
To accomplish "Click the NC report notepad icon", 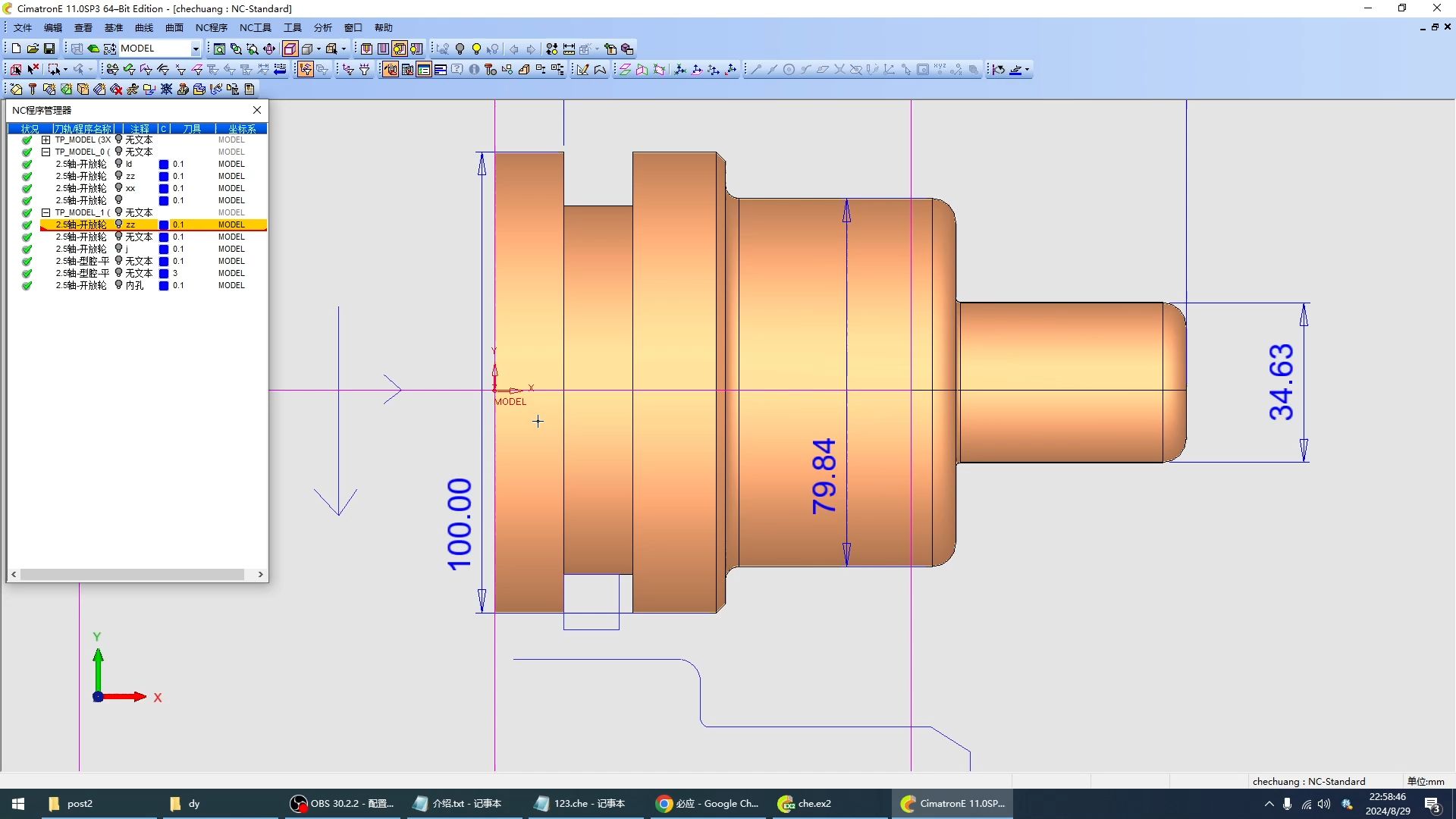I will click(x=249, y=89).
